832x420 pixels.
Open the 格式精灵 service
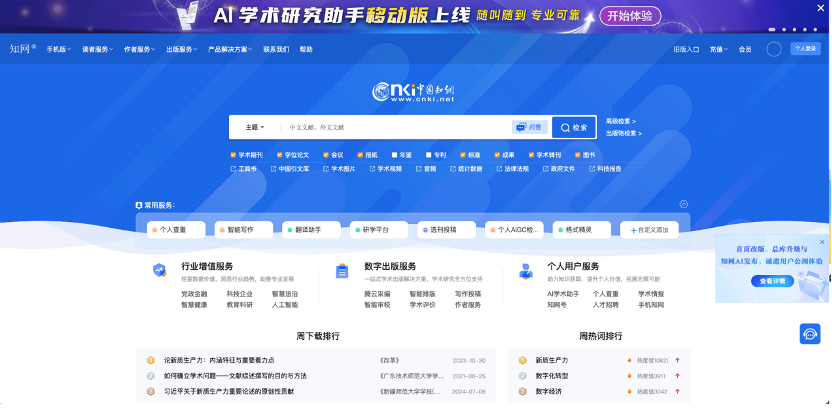tap(582, 230)
